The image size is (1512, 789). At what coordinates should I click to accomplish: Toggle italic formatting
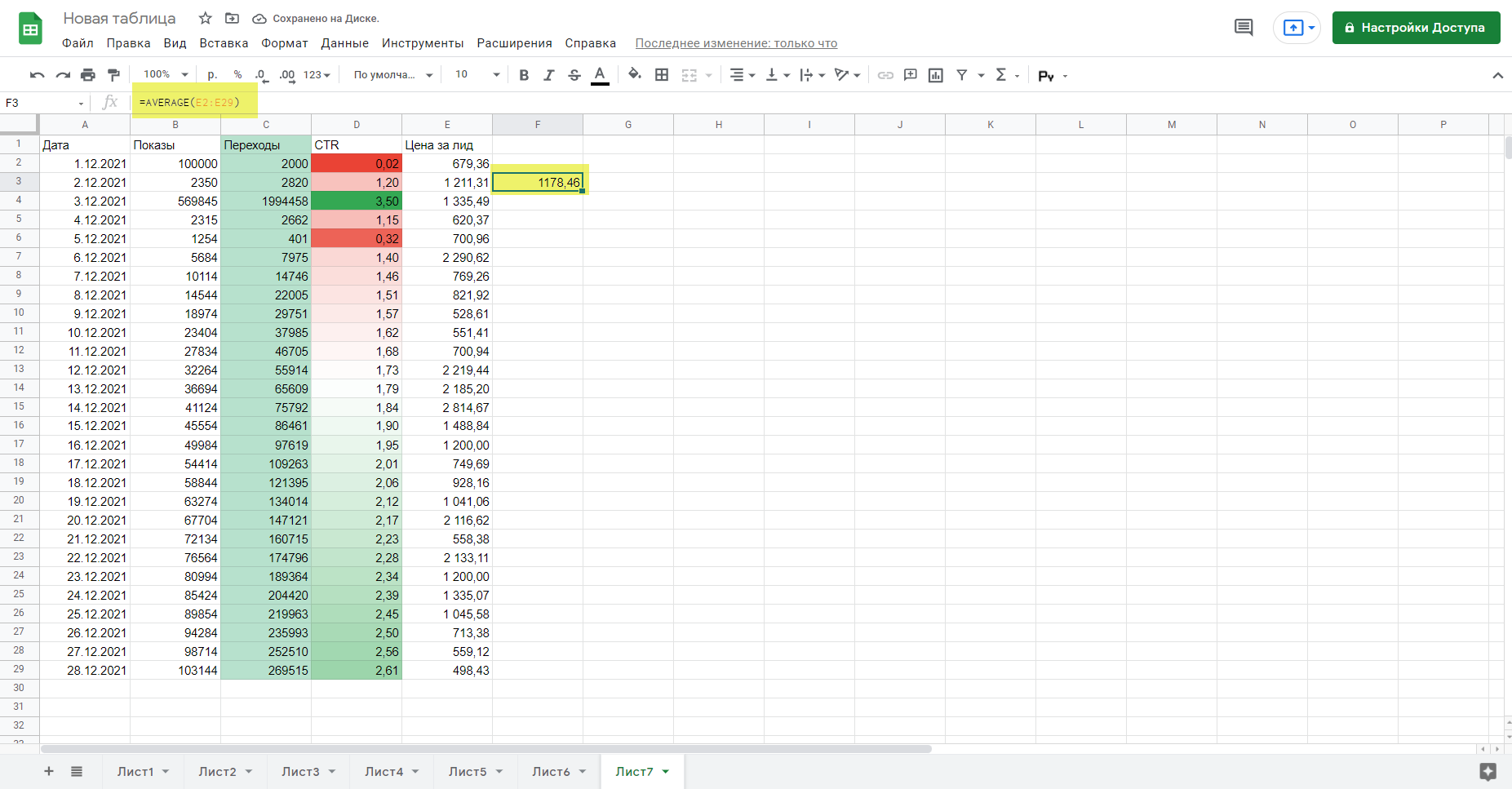549,75
